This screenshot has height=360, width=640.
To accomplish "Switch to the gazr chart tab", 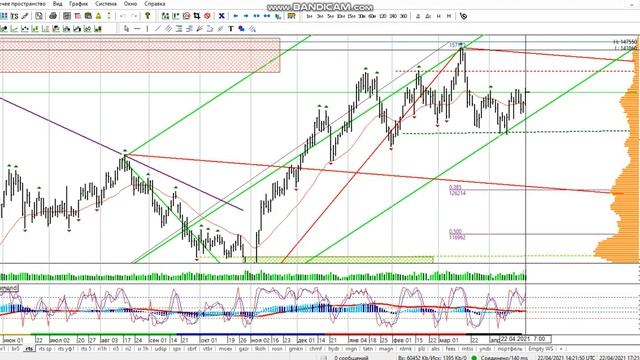I will click(244, 349).
